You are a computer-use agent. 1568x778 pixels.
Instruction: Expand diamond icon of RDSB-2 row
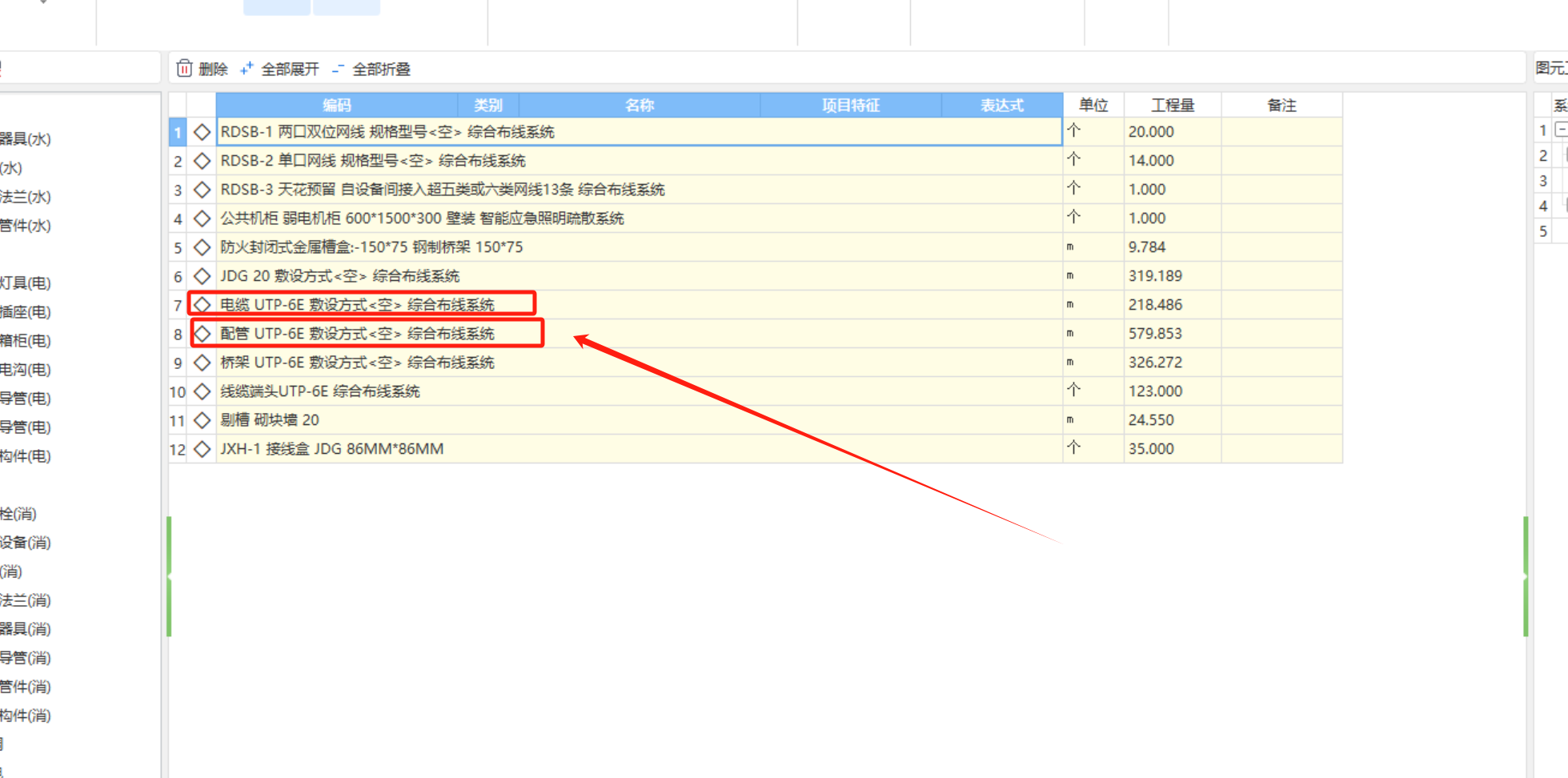point(202,161)
